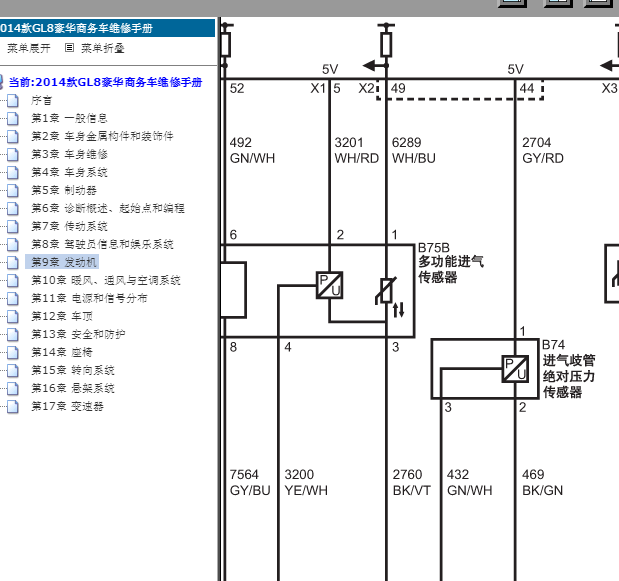The width and height of the screenshot is (619, 581).
Task: Click the page icon beside 第13章 安全和防护
Action: click(13, 334)
